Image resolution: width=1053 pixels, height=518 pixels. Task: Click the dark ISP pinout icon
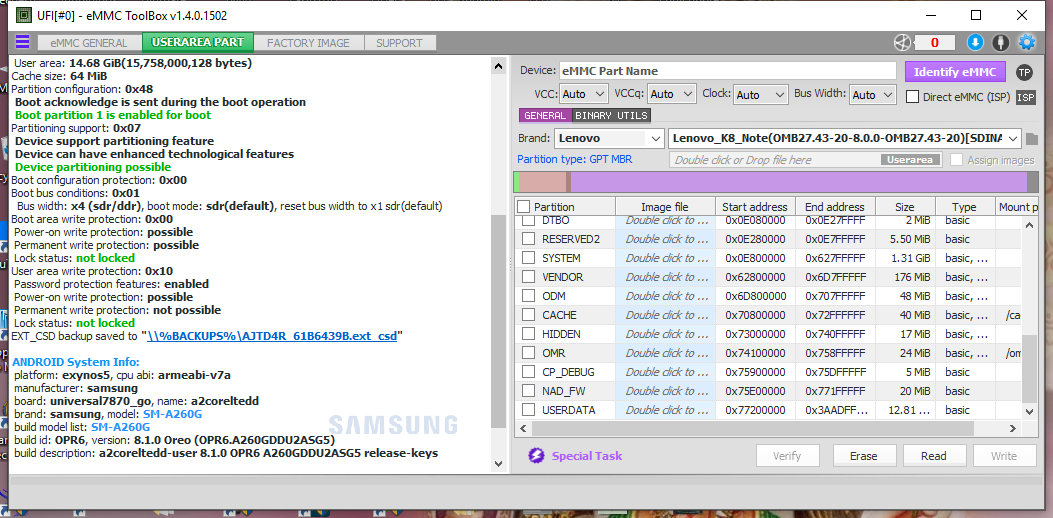pyautogui.click(x=1025, y=97)
